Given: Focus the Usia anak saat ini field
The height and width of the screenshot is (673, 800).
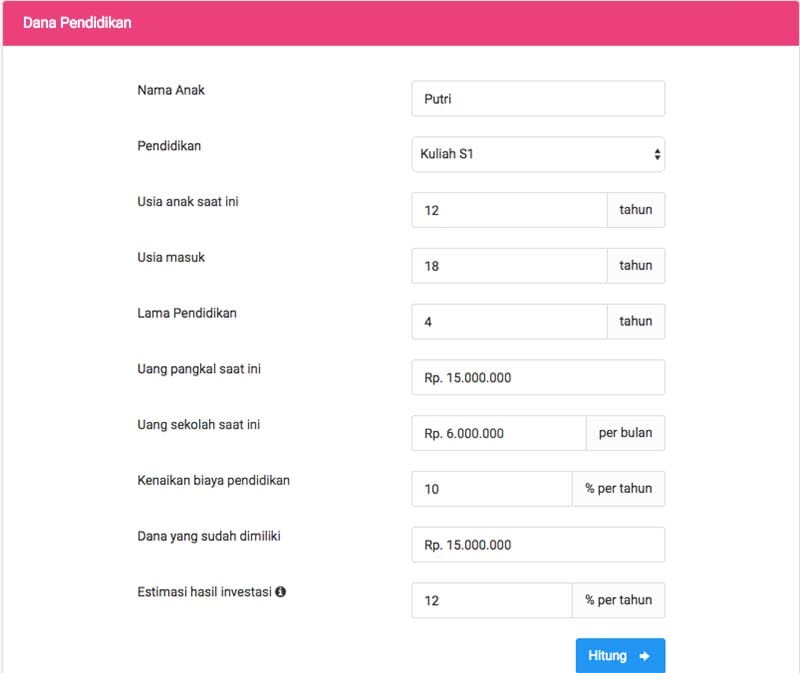Looking at the screenshot, I should point(508,210).
